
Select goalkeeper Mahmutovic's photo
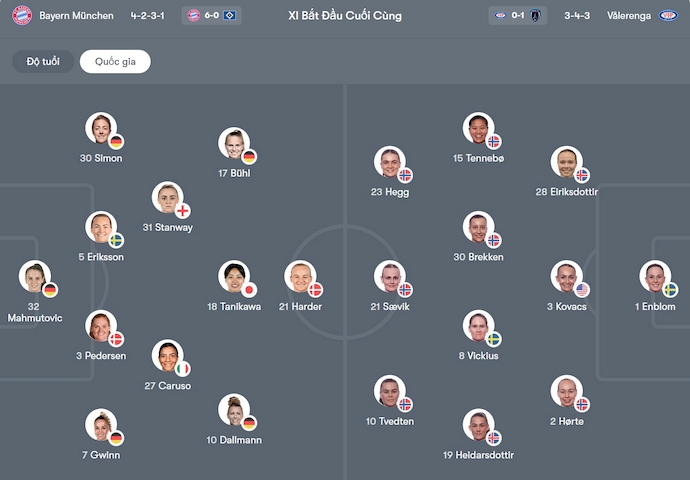(34, 276)
